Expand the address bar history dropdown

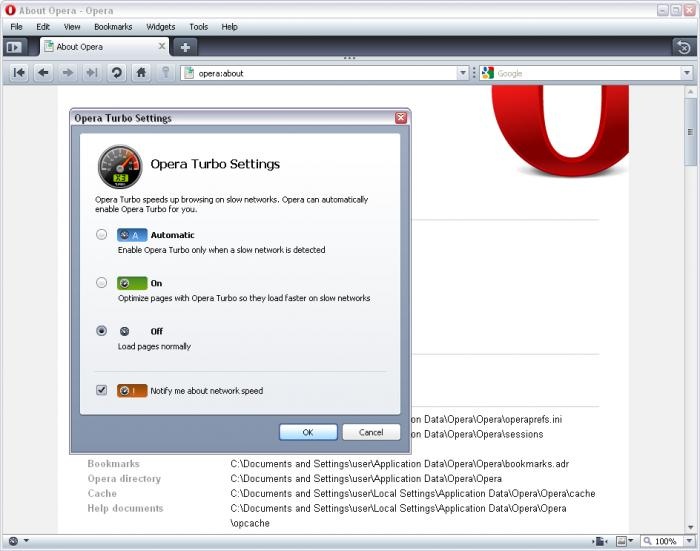tap(463, 73)
